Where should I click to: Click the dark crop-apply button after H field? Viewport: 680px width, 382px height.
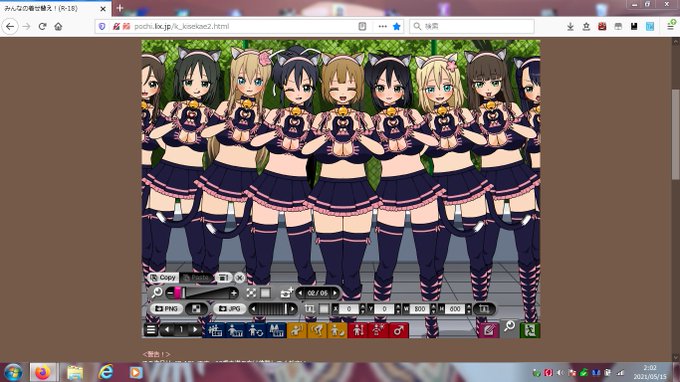click(484, 309)
